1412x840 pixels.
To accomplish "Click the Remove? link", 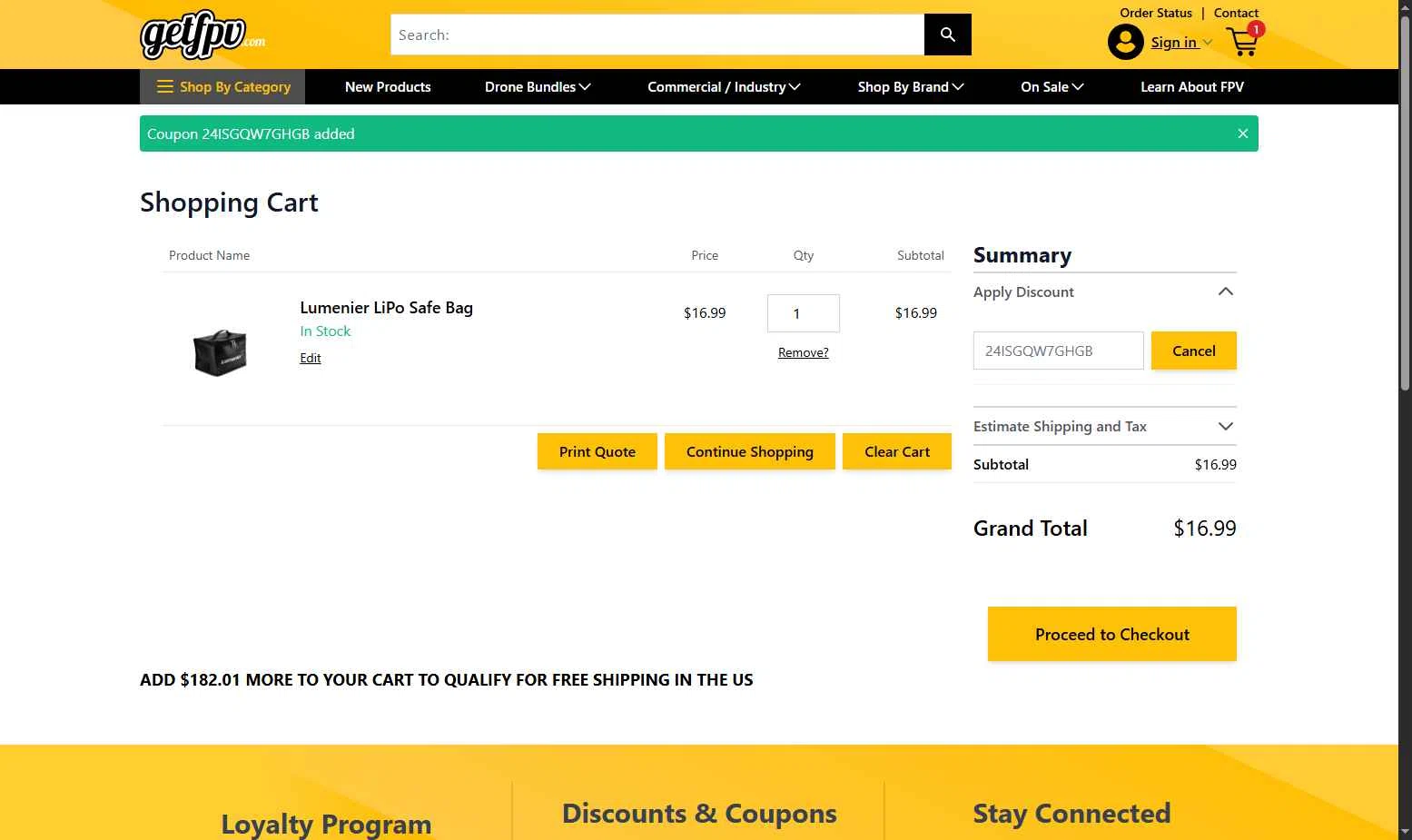I will point(803,352).
